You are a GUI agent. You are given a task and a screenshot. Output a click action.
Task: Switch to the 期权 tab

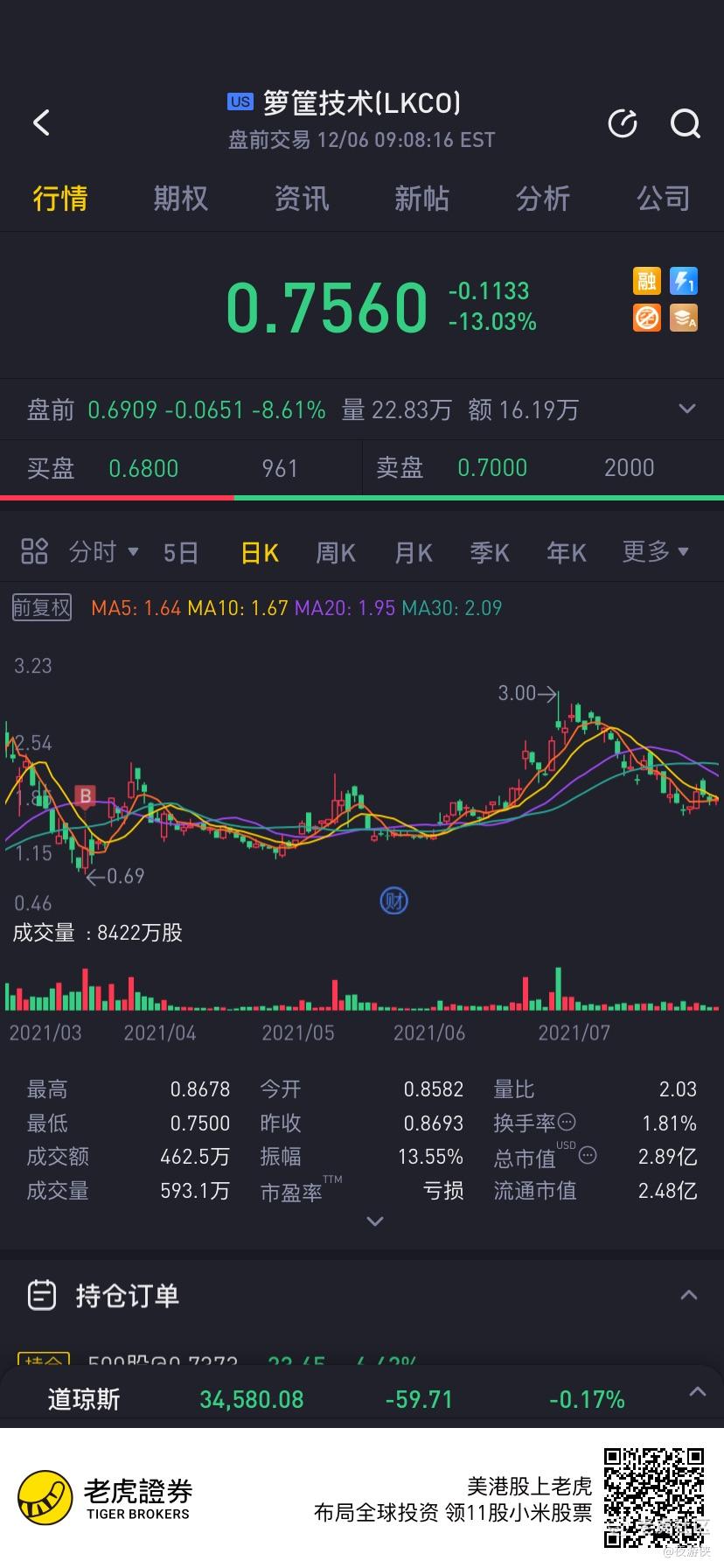click(181, 199)
